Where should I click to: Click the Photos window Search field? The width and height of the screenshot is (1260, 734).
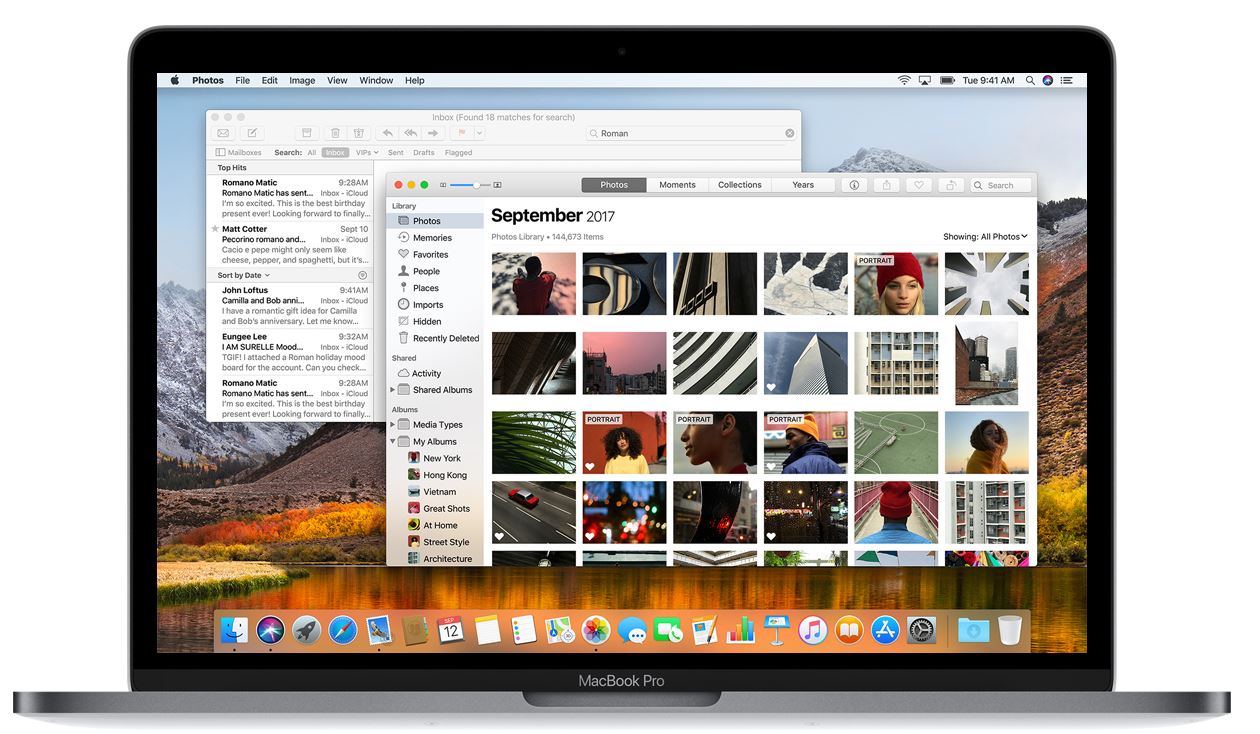pos(1000,185)
